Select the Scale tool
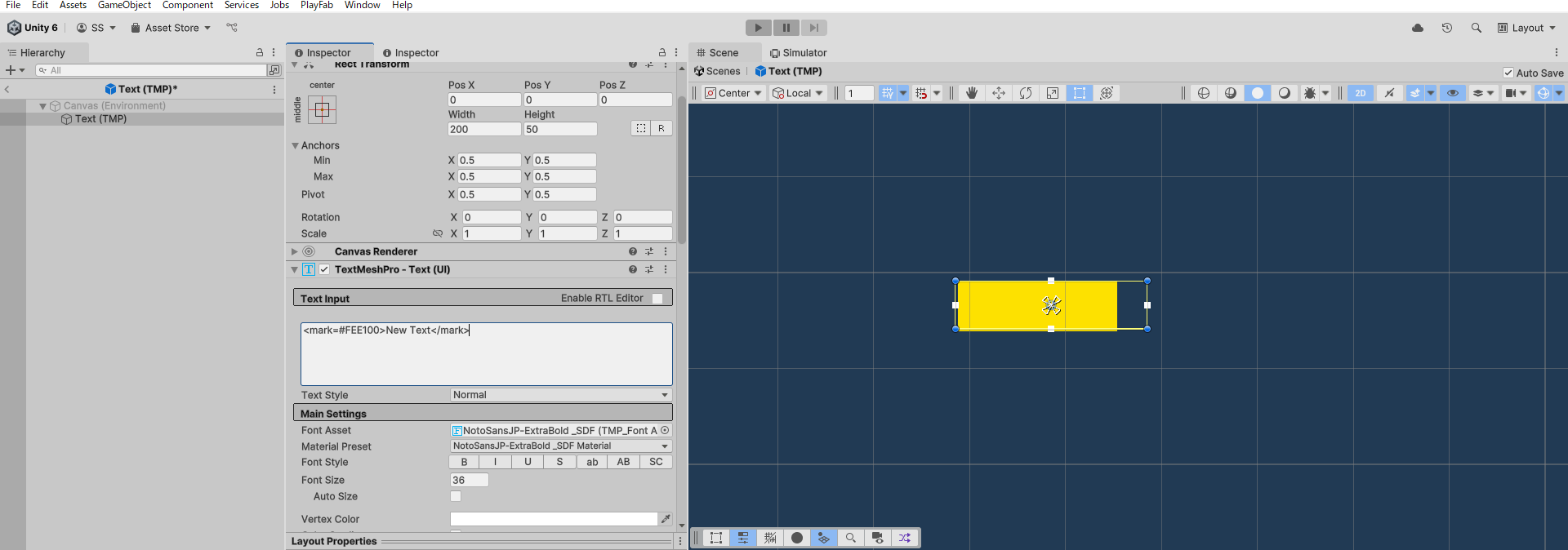 [1053, 93]
